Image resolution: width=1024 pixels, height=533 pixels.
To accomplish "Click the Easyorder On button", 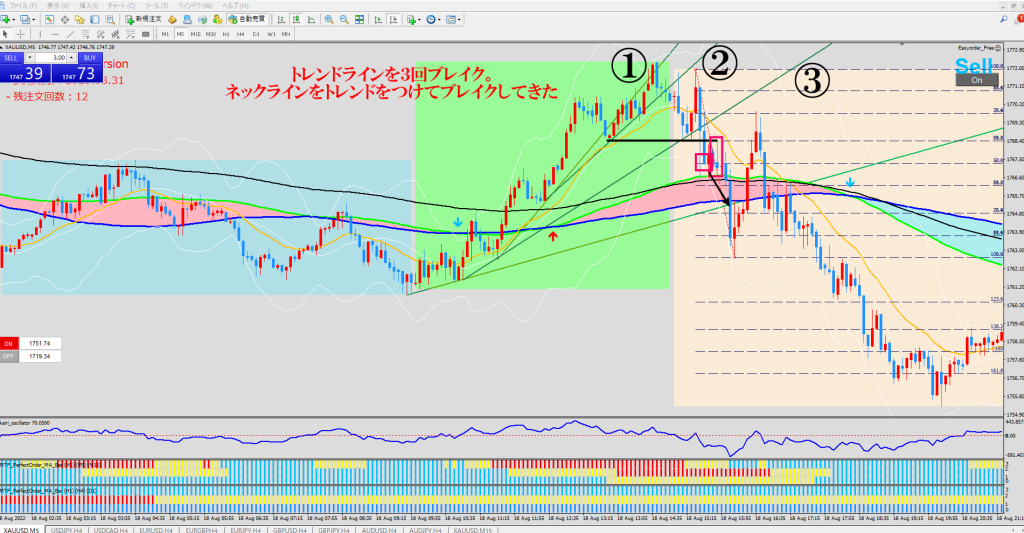I will pyautogui.click(x=977, y=80).
